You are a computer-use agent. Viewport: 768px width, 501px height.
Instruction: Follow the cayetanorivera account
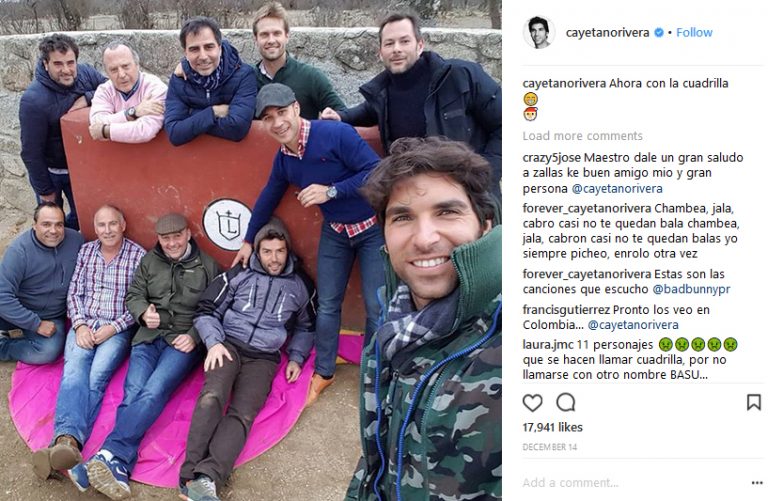[x=694, y=33]
